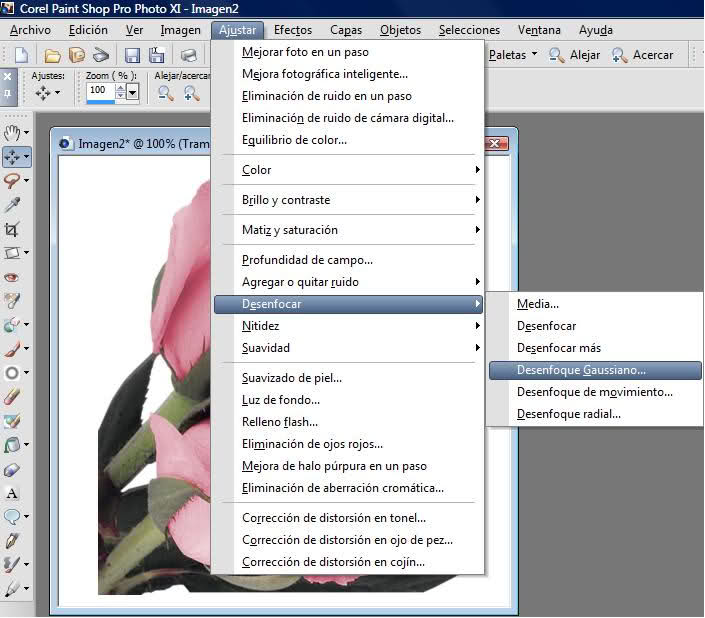
Task: Pin the tool options palette
Action: coord(7,94)
